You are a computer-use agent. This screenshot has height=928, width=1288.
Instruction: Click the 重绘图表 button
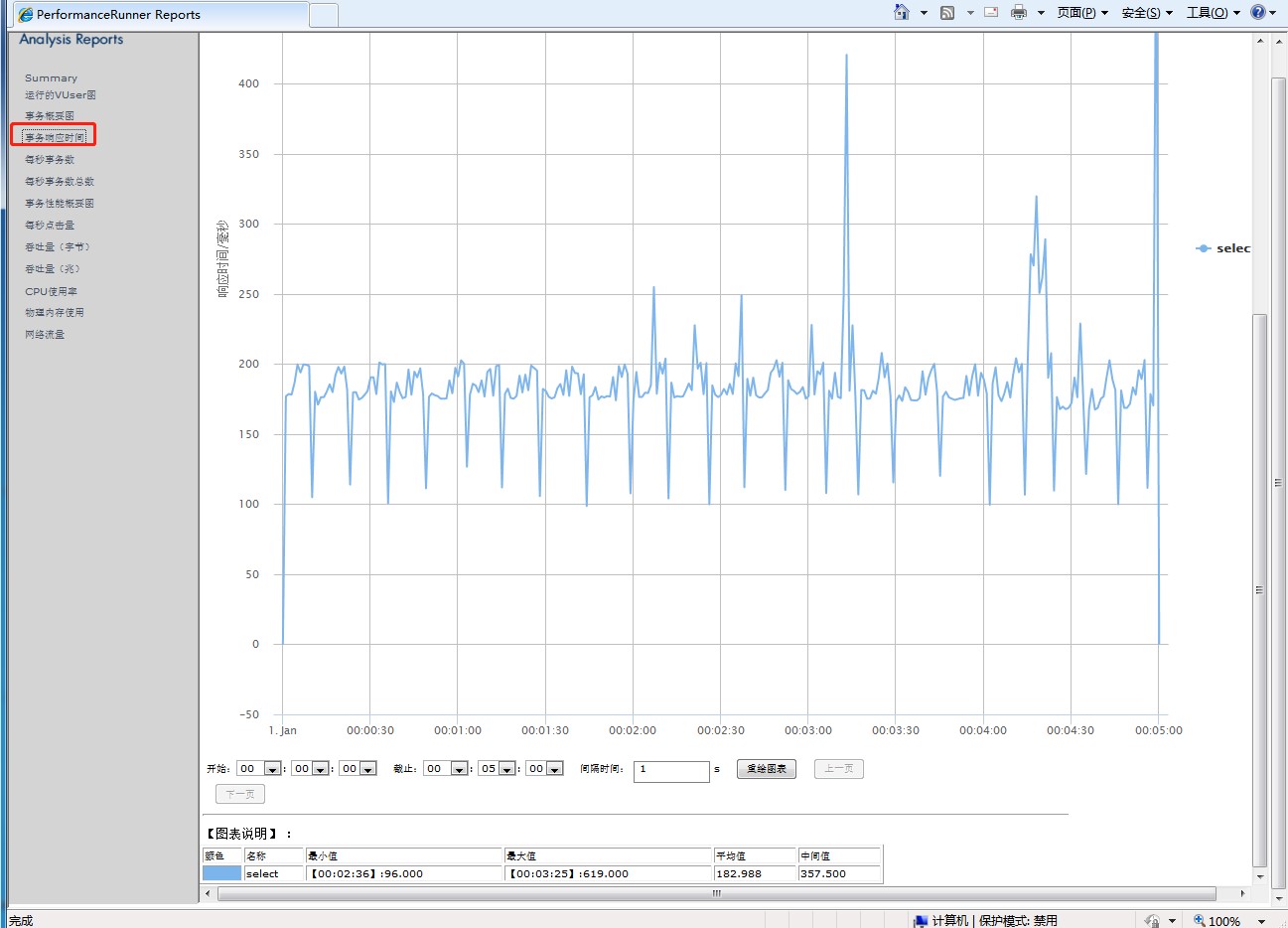[x=766, y=769]
